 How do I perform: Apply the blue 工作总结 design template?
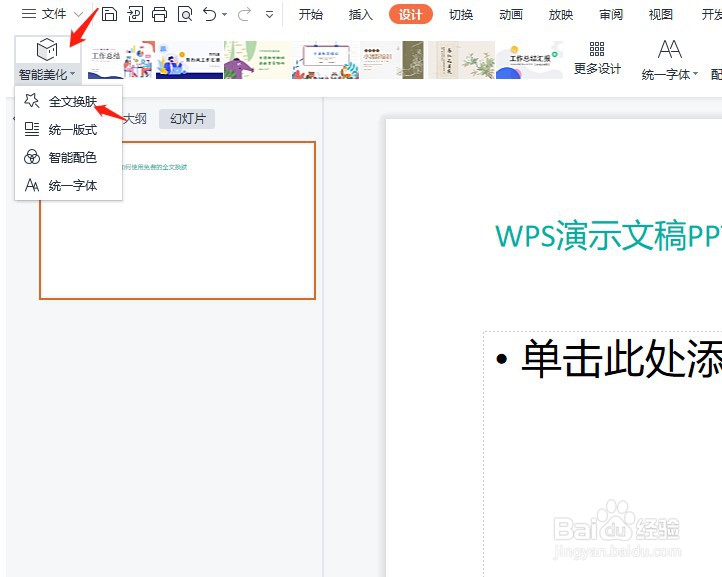(121, 60)
